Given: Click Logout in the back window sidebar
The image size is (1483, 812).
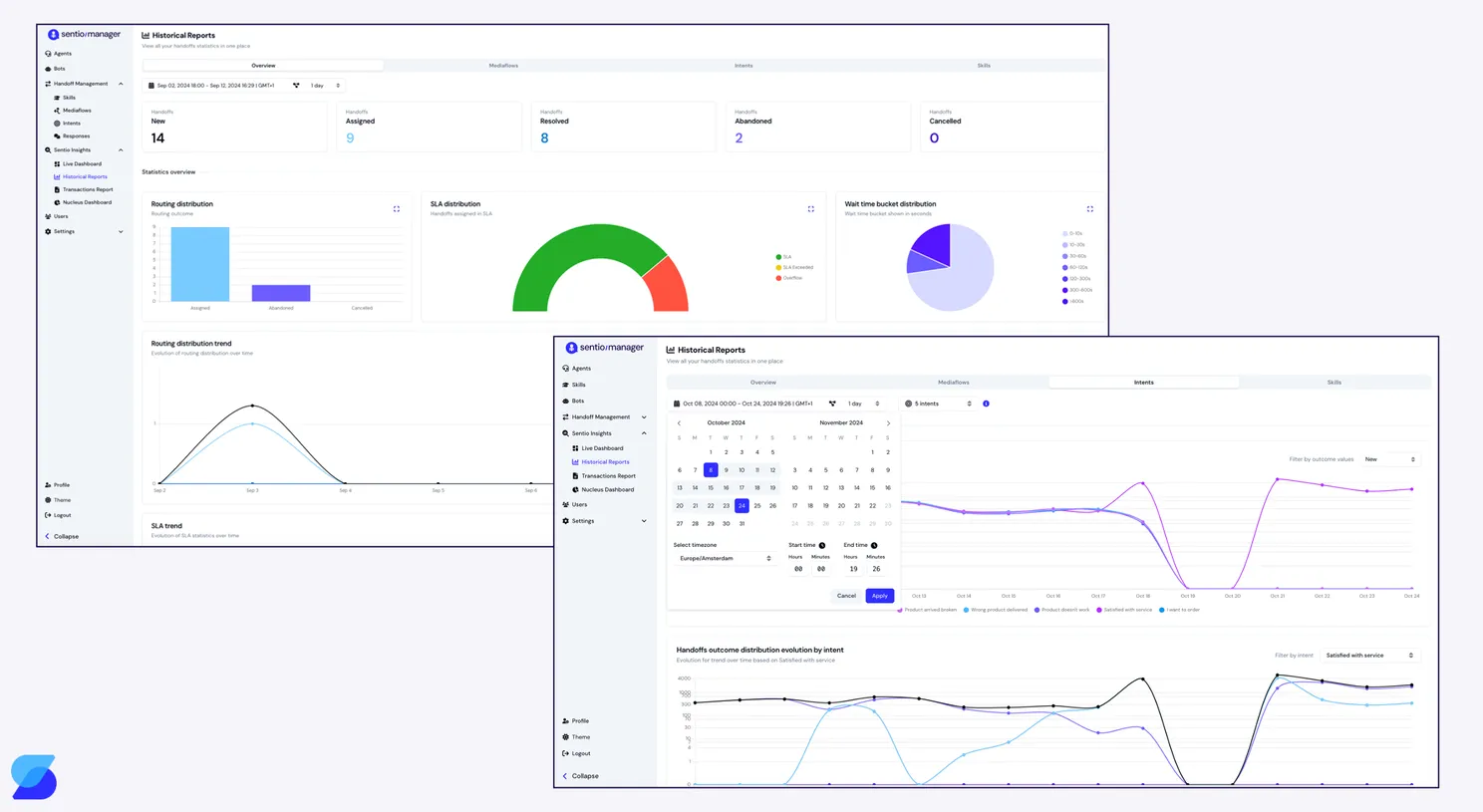Looking at the screenshot, I should pyautogui.click(x=58, y=515).
